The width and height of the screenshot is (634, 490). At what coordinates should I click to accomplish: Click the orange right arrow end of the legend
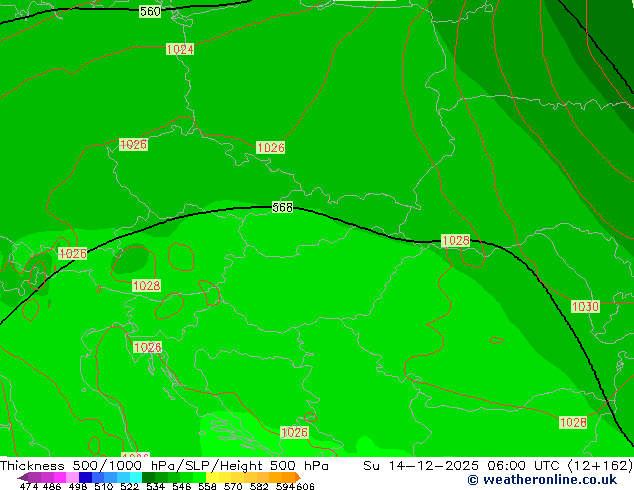(298, 477)
